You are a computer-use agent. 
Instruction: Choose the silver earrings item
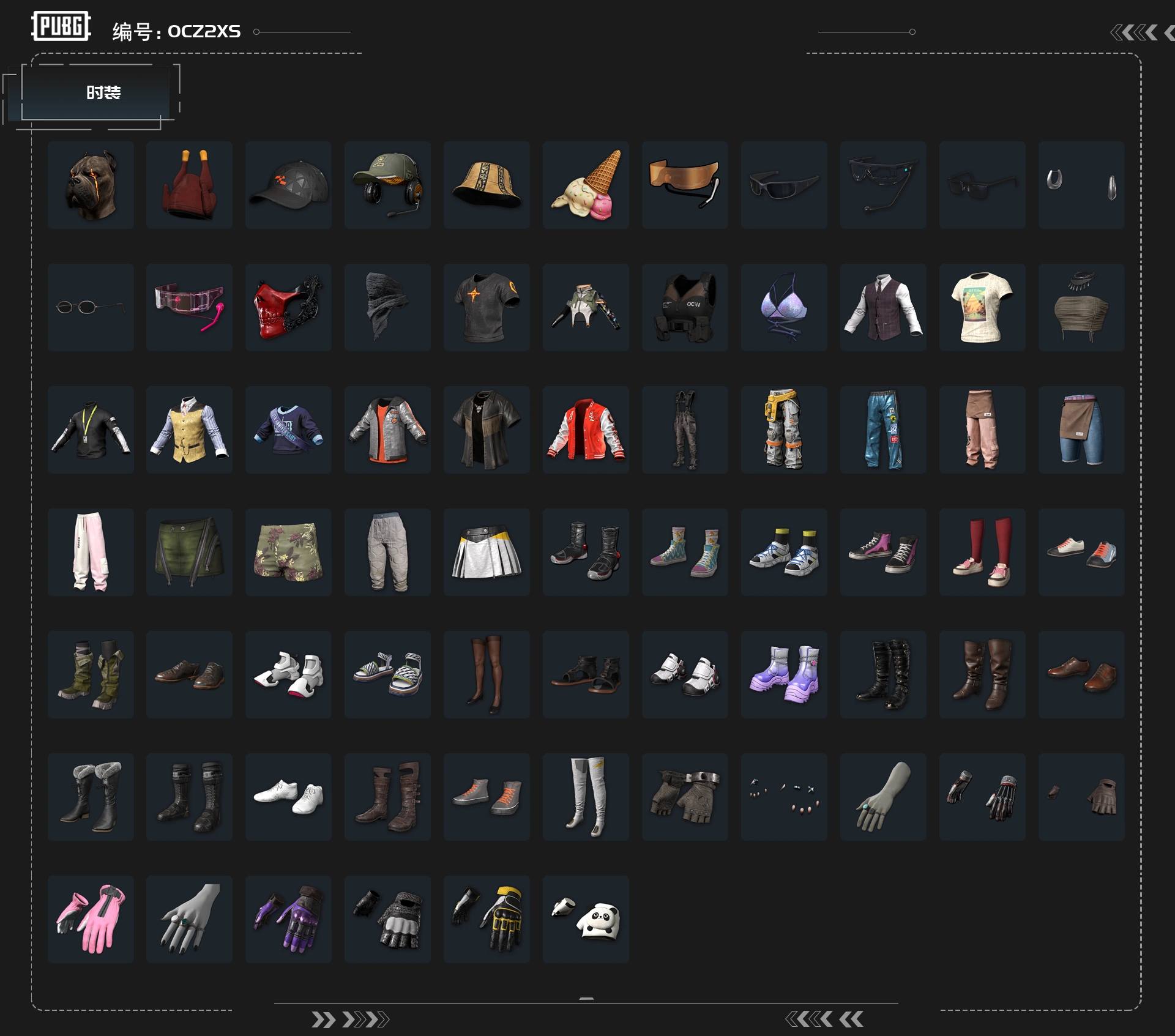point(1081,185)
